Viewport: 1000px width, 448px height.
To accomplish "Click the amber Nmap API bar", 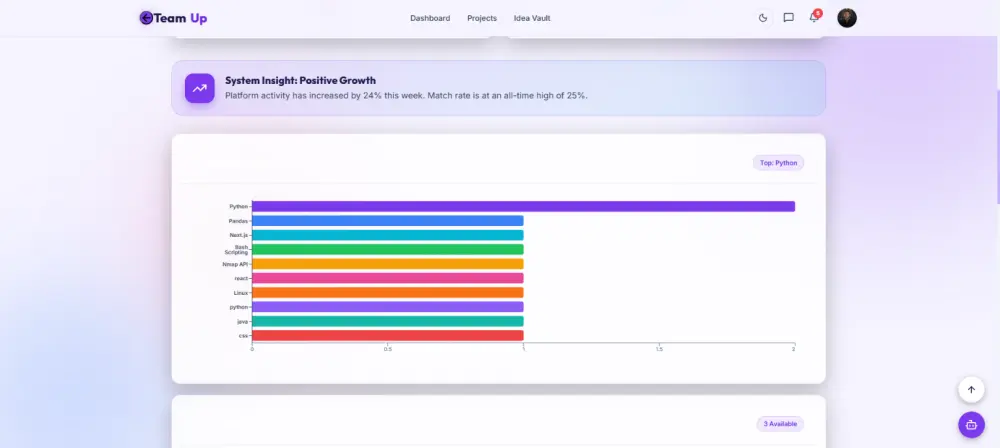I will click(388, 264).
